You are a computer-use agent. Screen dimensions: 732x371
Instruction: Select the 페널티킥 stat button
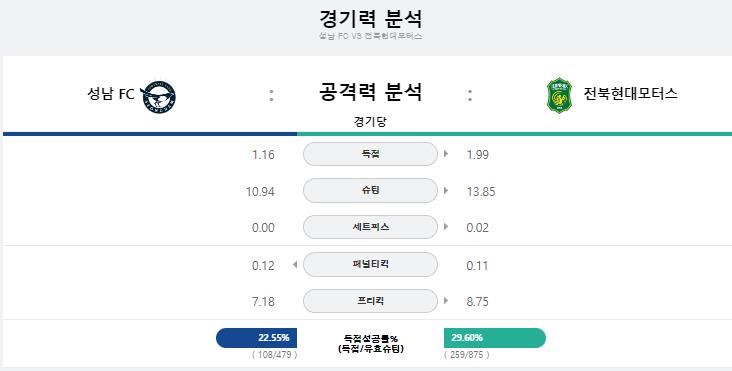370,264
